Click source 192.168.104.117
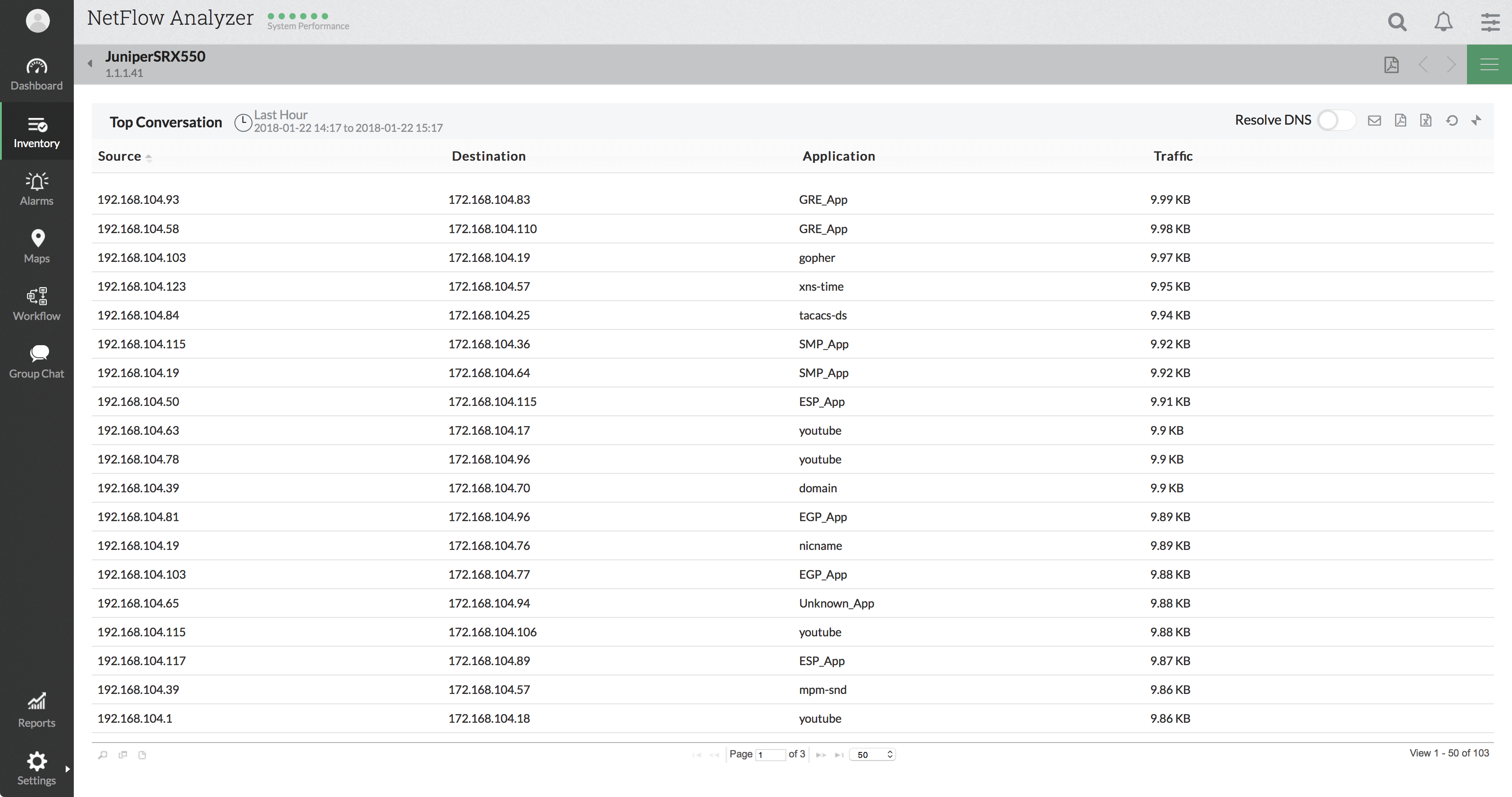The image size is (1512, 797). click(x=141, y=661)
